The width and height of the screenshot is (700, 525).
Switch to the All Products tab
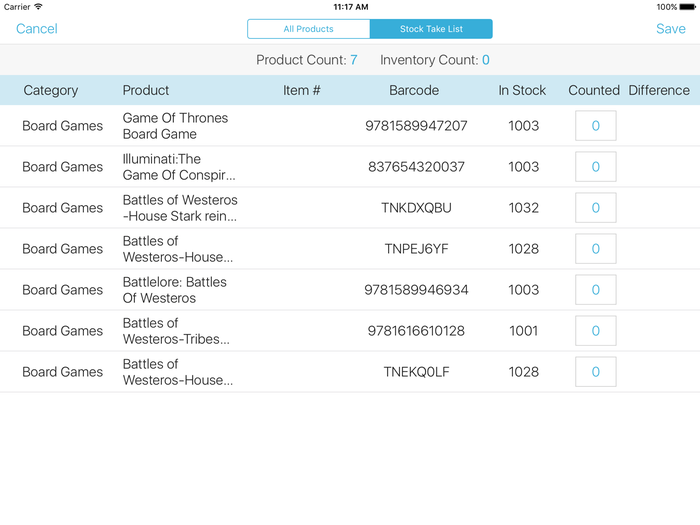pyautogui.click(x=308, y=29)
